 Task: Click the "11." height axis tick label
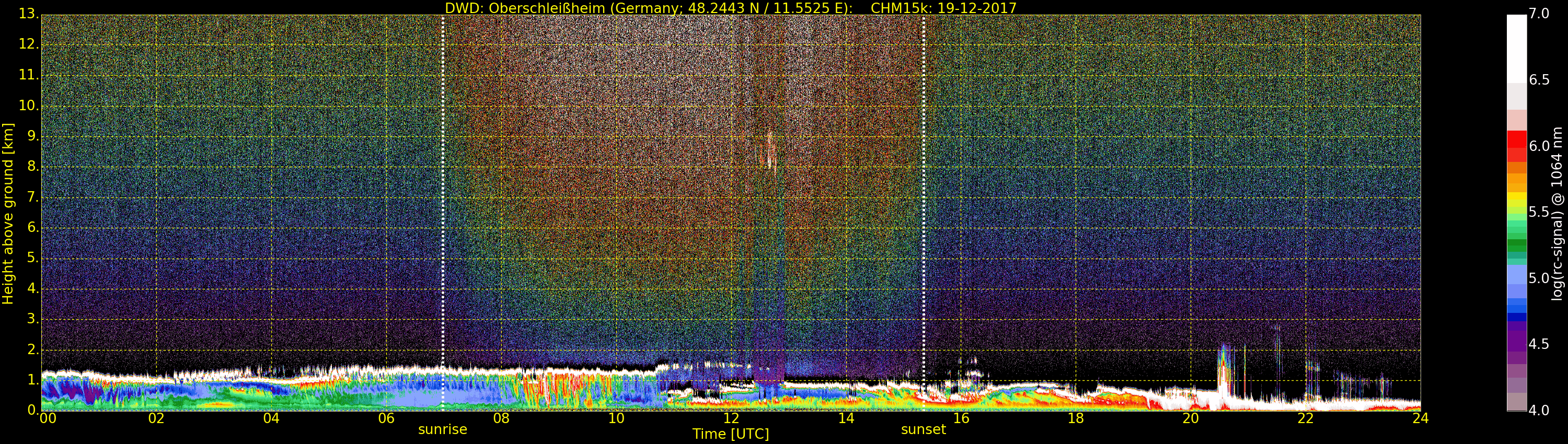point(29,75)
